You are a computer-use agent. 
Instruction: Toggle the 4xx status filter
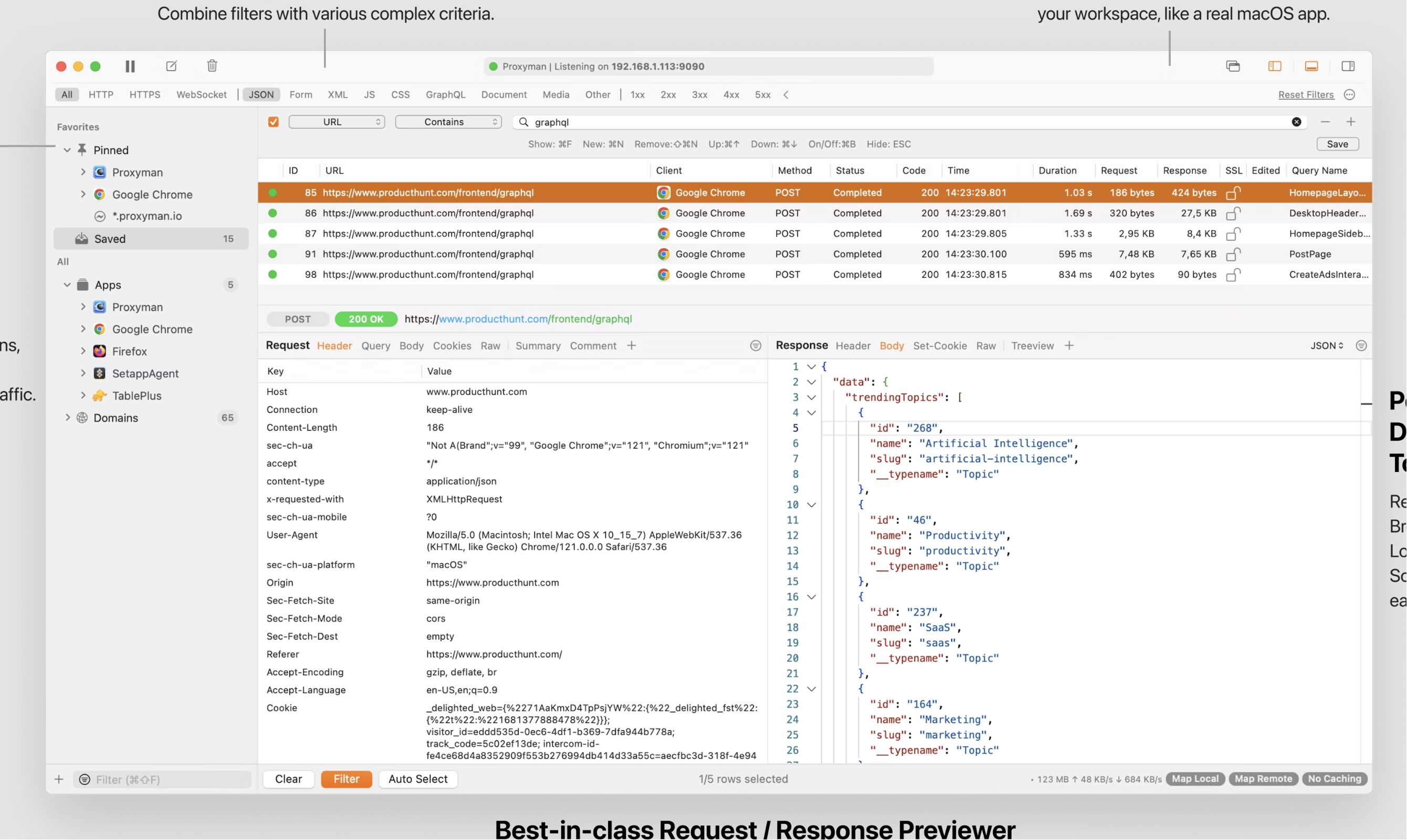click(731, 94)
